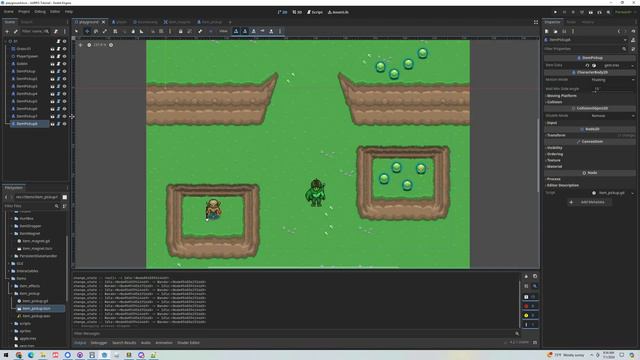Screen dimensions: 640x360
Task: Open the Help menu
Action: [69, 12]
